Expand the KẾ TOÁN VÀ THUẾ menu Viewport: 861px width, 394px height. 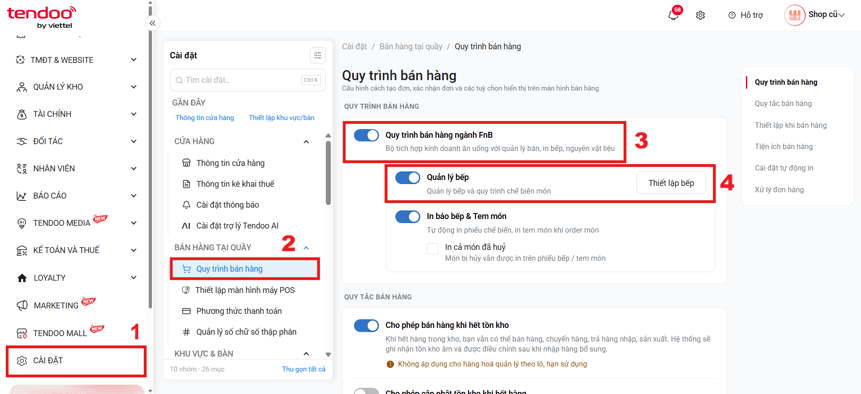pyautogui.click(x=133, y=250)
